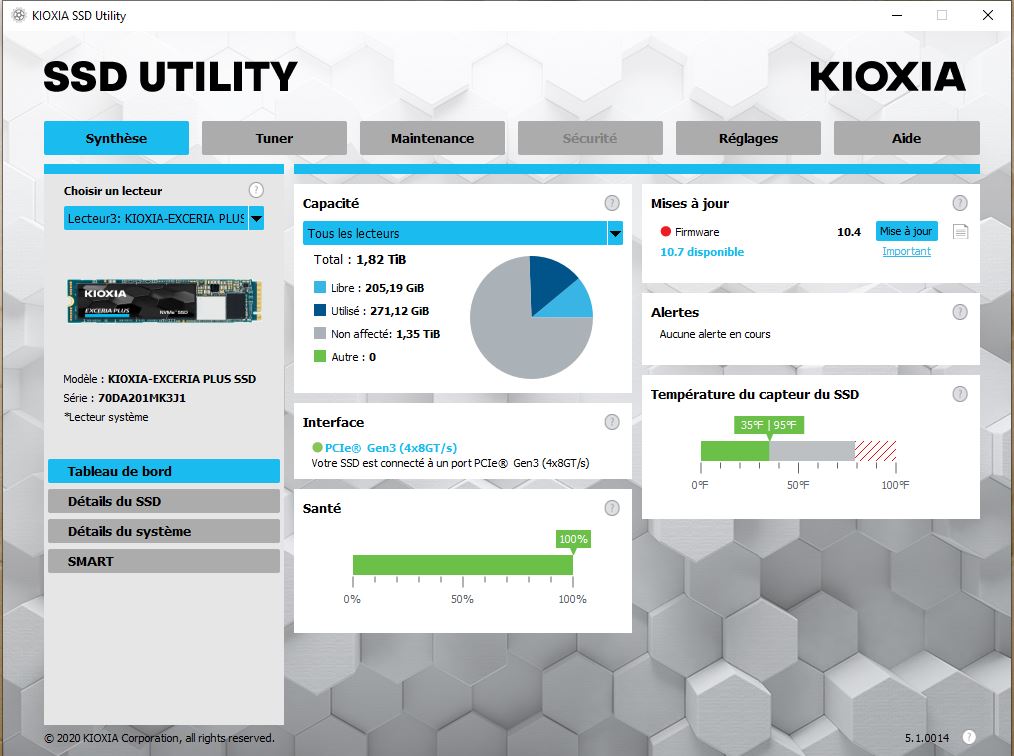1014x756 pixels.
Task: Go to the Réglages tab
Action: click(748, 138)
